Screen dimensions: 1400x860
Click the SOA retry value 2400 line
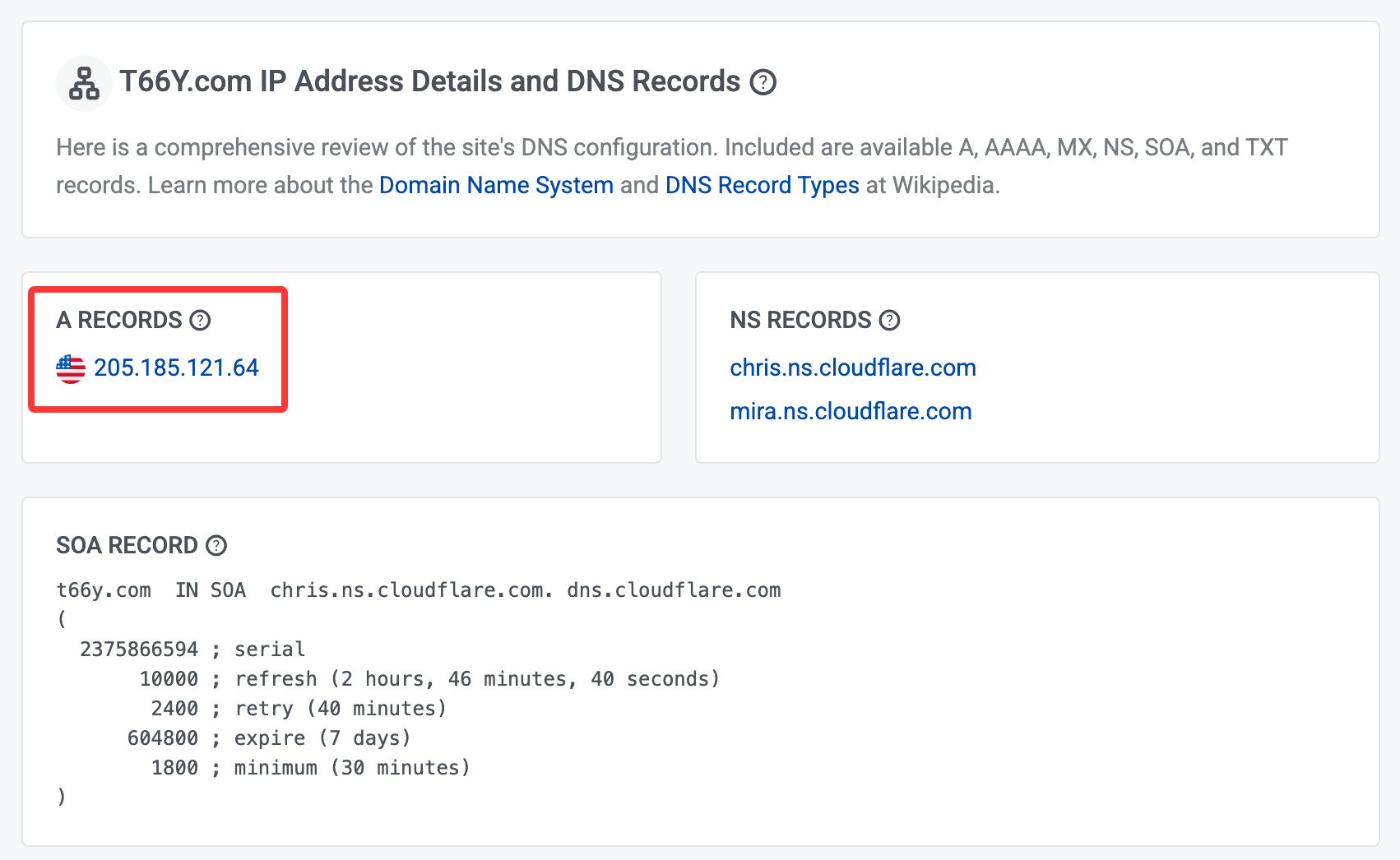(x=174, y=709)
